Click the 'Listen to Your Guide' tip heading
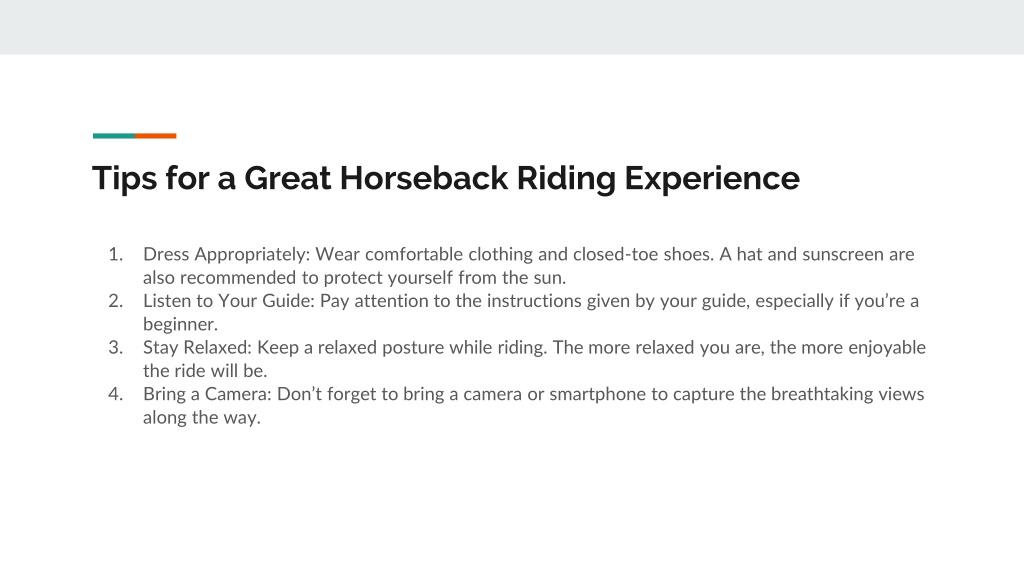 point(229,301)
